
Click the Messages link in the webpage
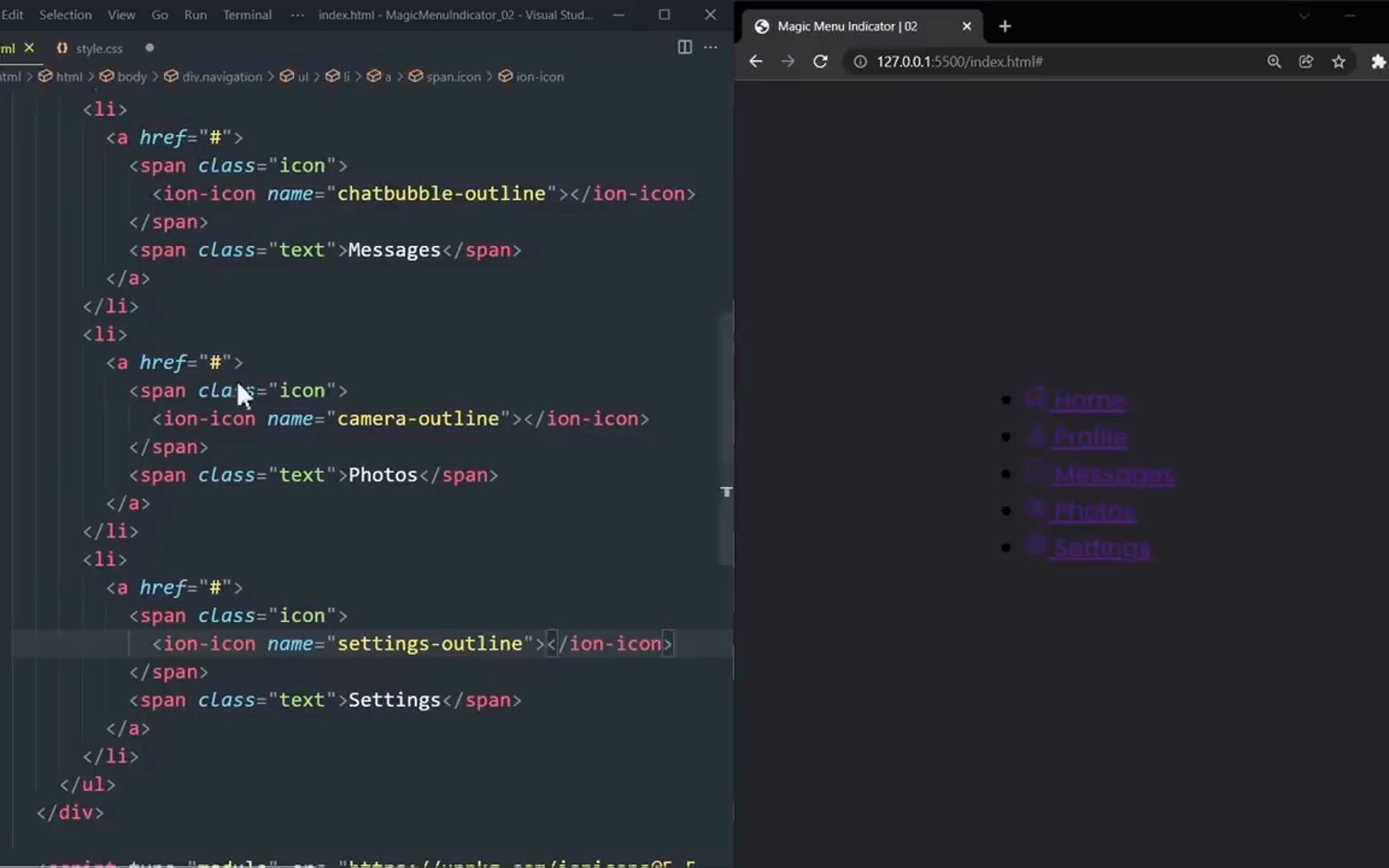(1114, 475)
